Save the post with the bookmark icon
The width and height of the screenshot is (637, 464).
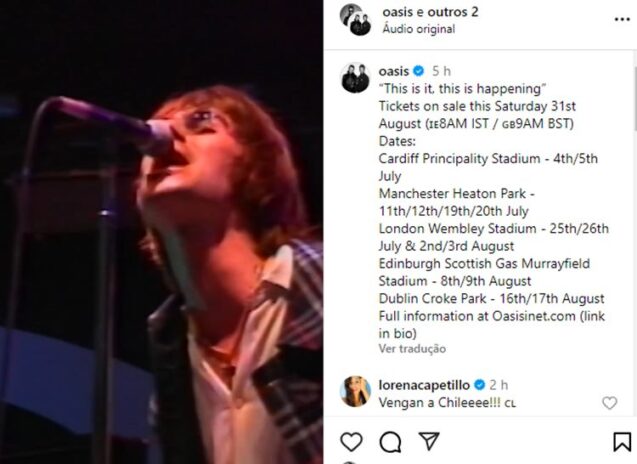(622, 441)
